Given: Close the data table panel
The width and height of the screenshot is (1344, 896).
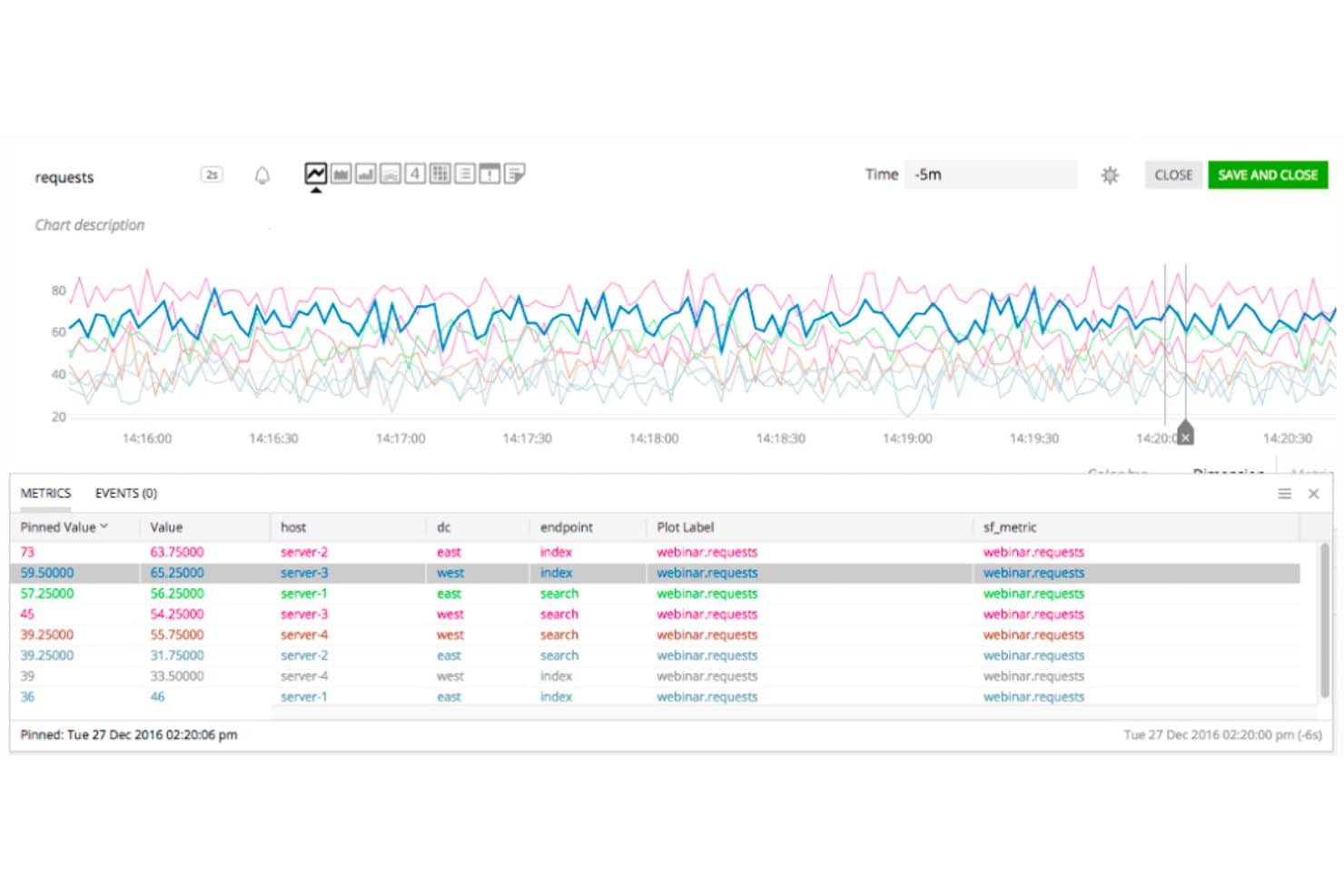Looking at the screenshot, I should 1313,494.
